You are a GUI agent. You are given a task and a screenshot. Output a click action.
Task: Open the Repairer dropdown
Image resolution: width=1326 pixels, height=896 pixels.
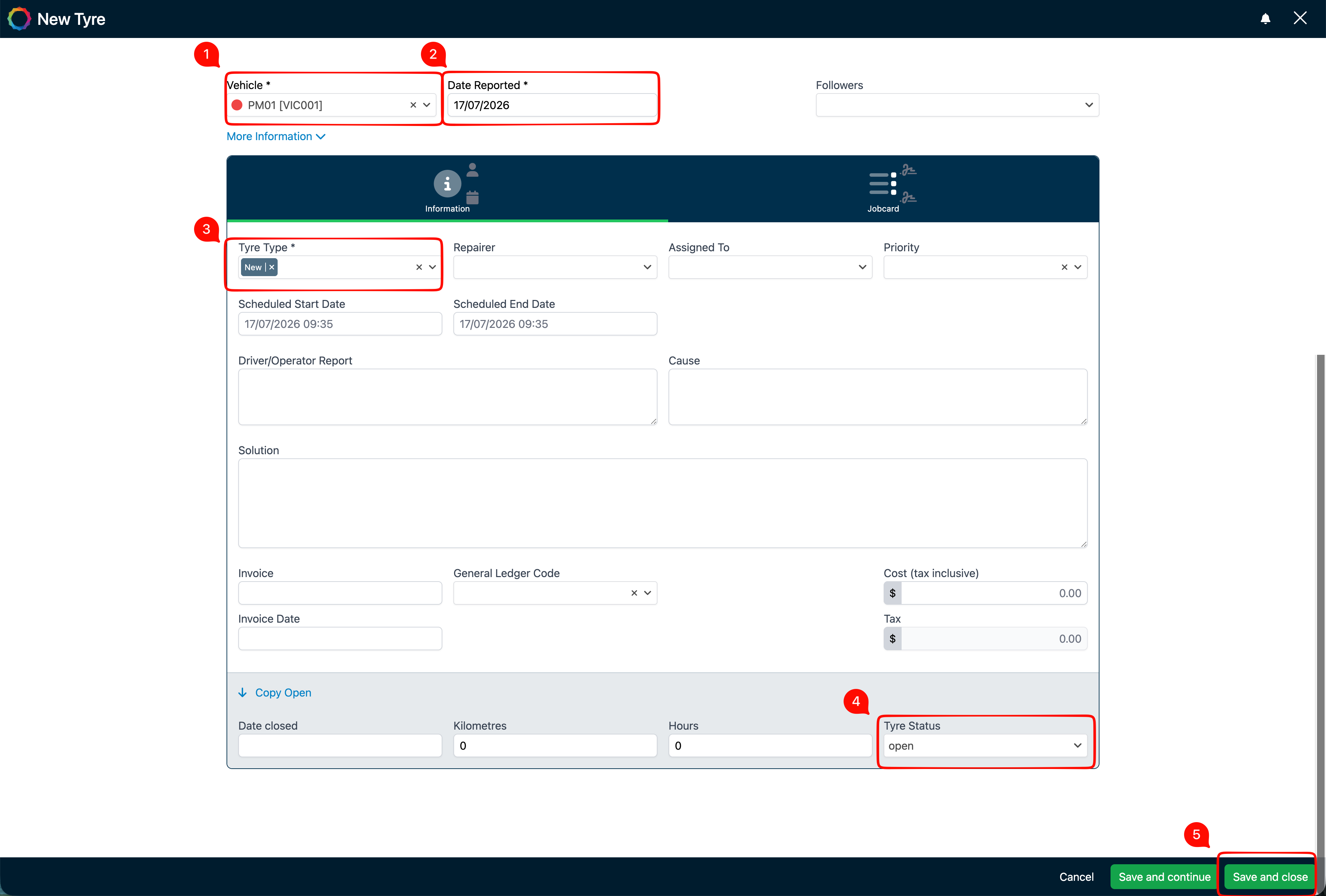pyautogui.click(x=555, y=267)
